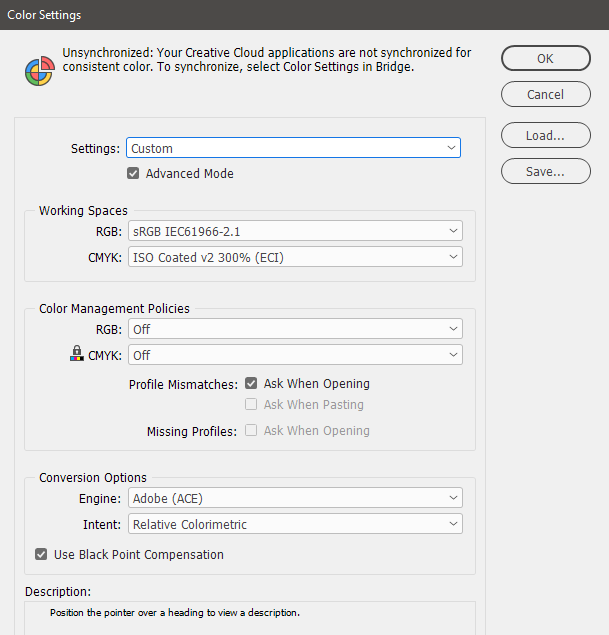Open the CMYK working space dropdown

[x=295, y=257]
